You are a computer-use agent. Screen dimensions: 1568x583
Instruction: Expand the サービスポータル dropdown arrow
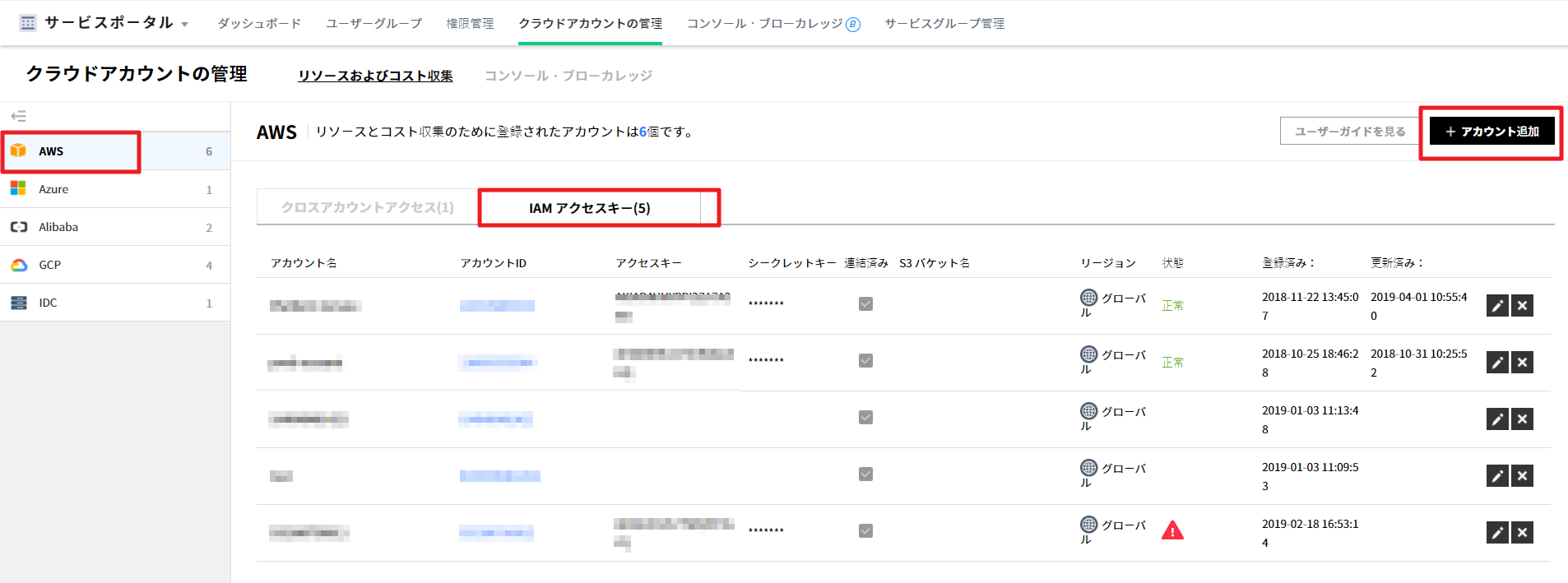(x=185, y=25)
